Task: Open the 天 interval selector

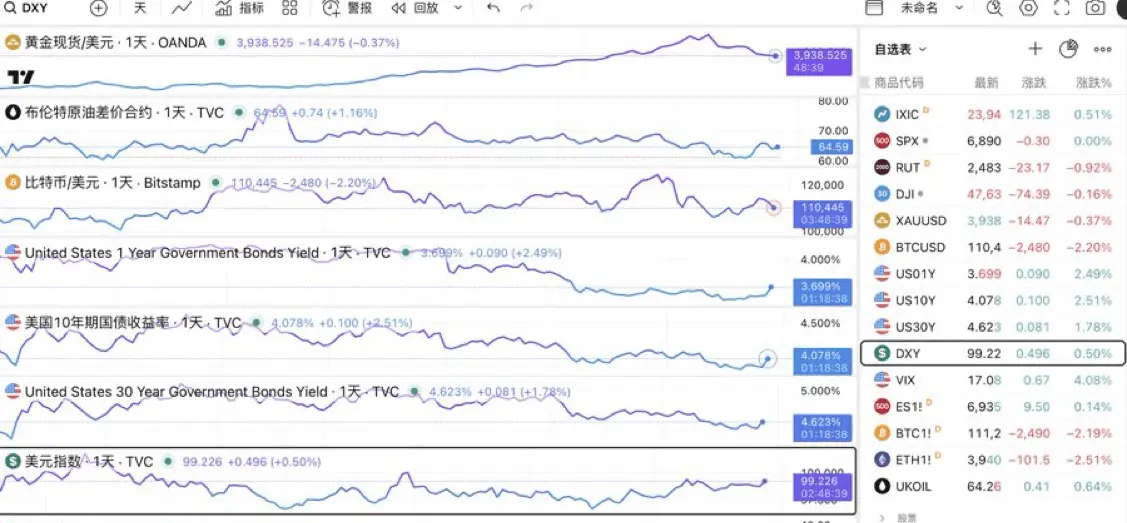Action: tap(140, 9)
